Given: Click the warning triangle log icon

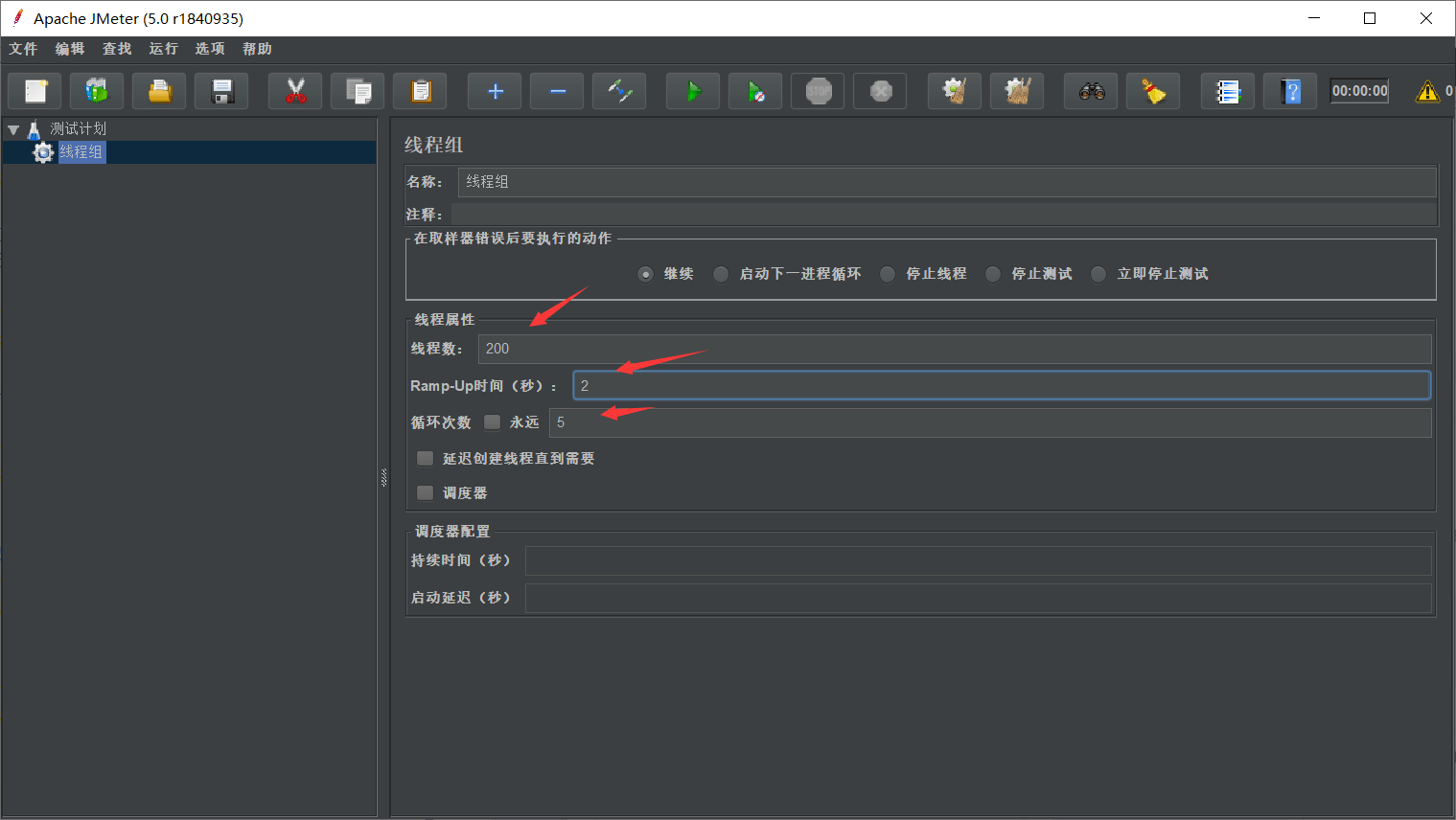Looking at the screenshot, I should pyautogui.click(x=1427, y=91).
